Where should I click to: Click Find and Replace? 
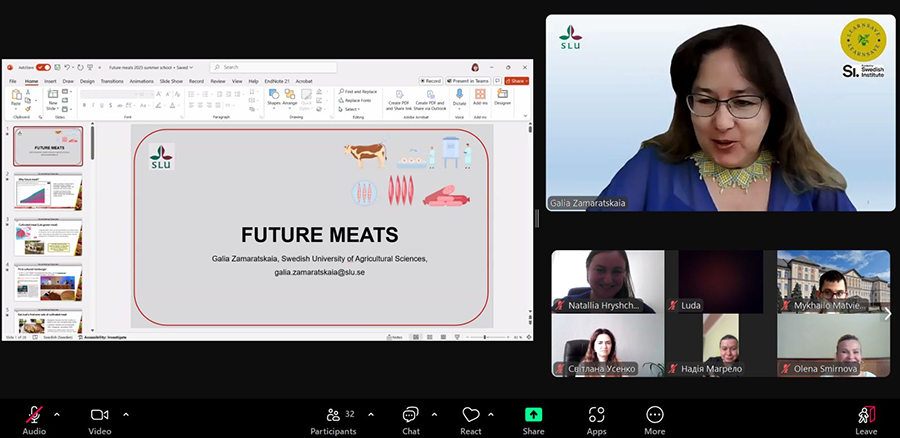[x=358, y=91]
